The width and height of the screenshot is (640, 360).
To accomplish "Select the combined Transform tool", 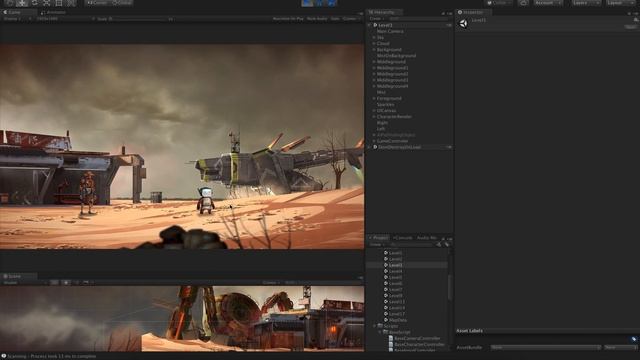I will pyautogui.click(x=71, y=3).
